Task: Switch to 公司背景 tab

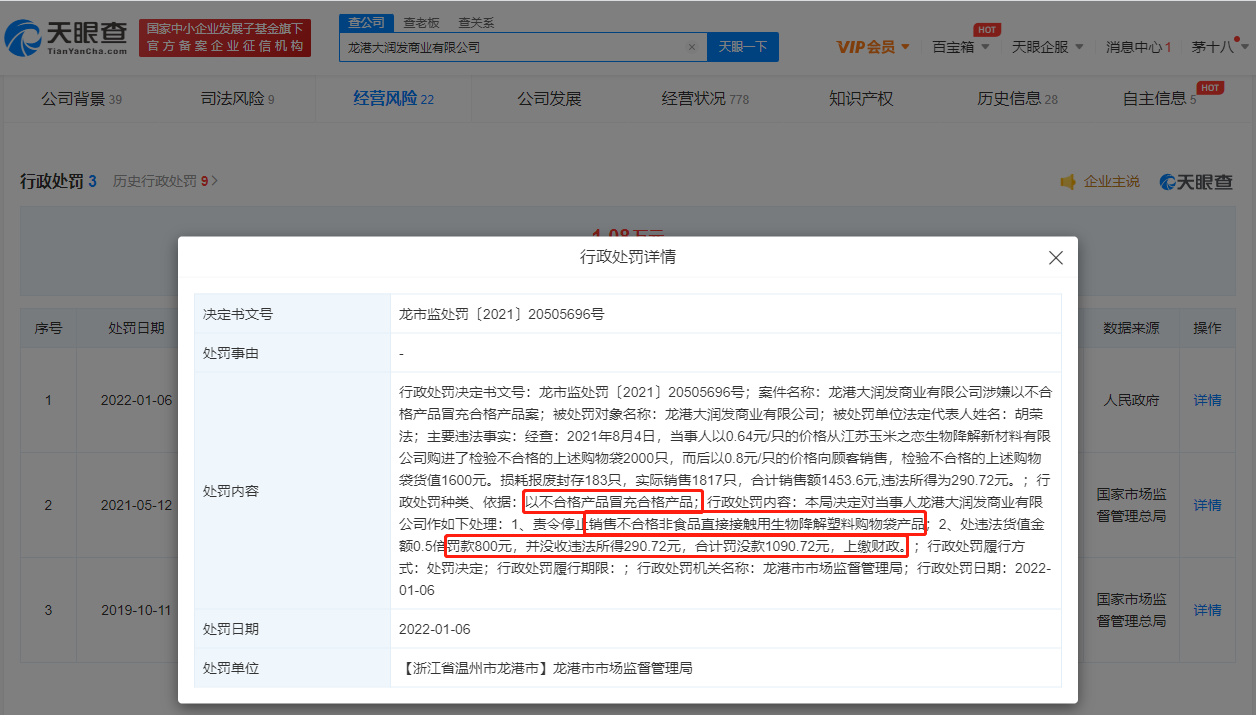Action: pyautogui.click(x=81, y=99)
